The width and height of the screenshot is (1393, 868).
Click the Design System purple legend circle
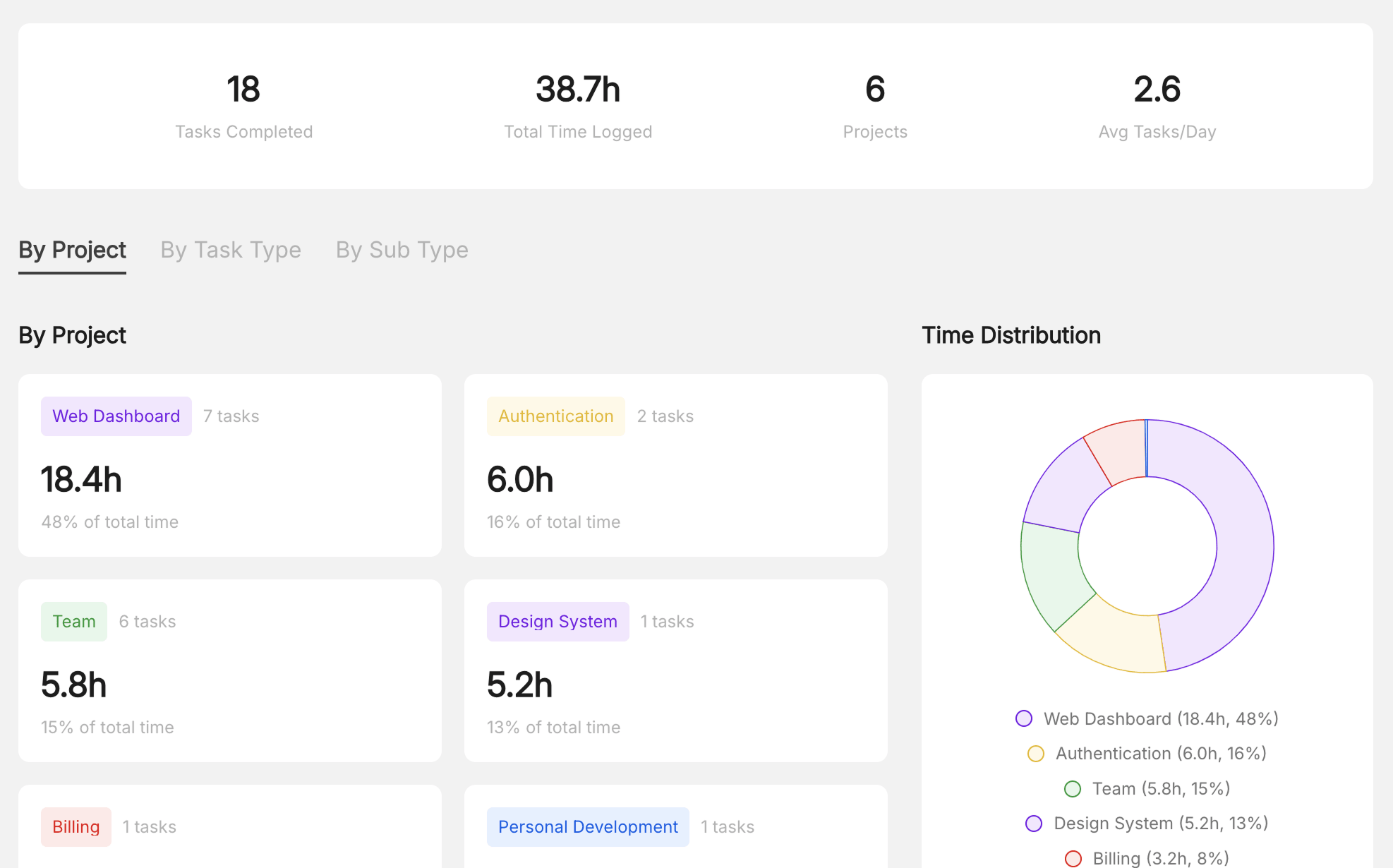1033,824
